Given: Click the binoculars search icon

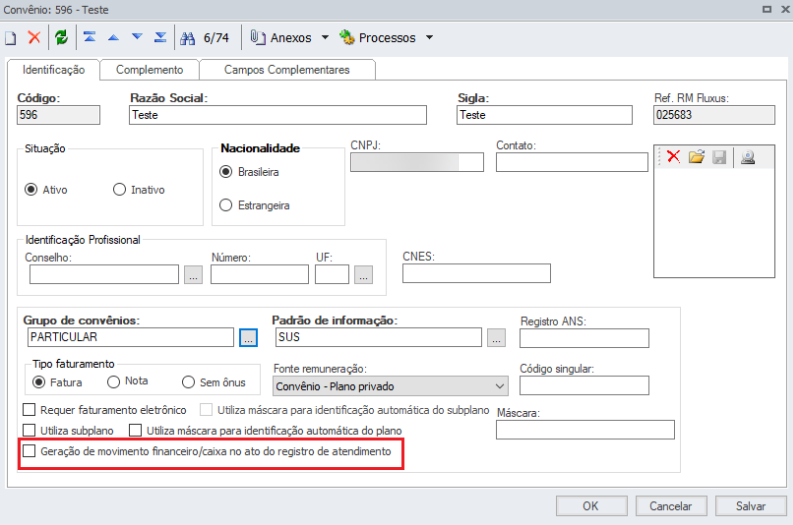Looking at the screenshot, I should tap(187, 38).
